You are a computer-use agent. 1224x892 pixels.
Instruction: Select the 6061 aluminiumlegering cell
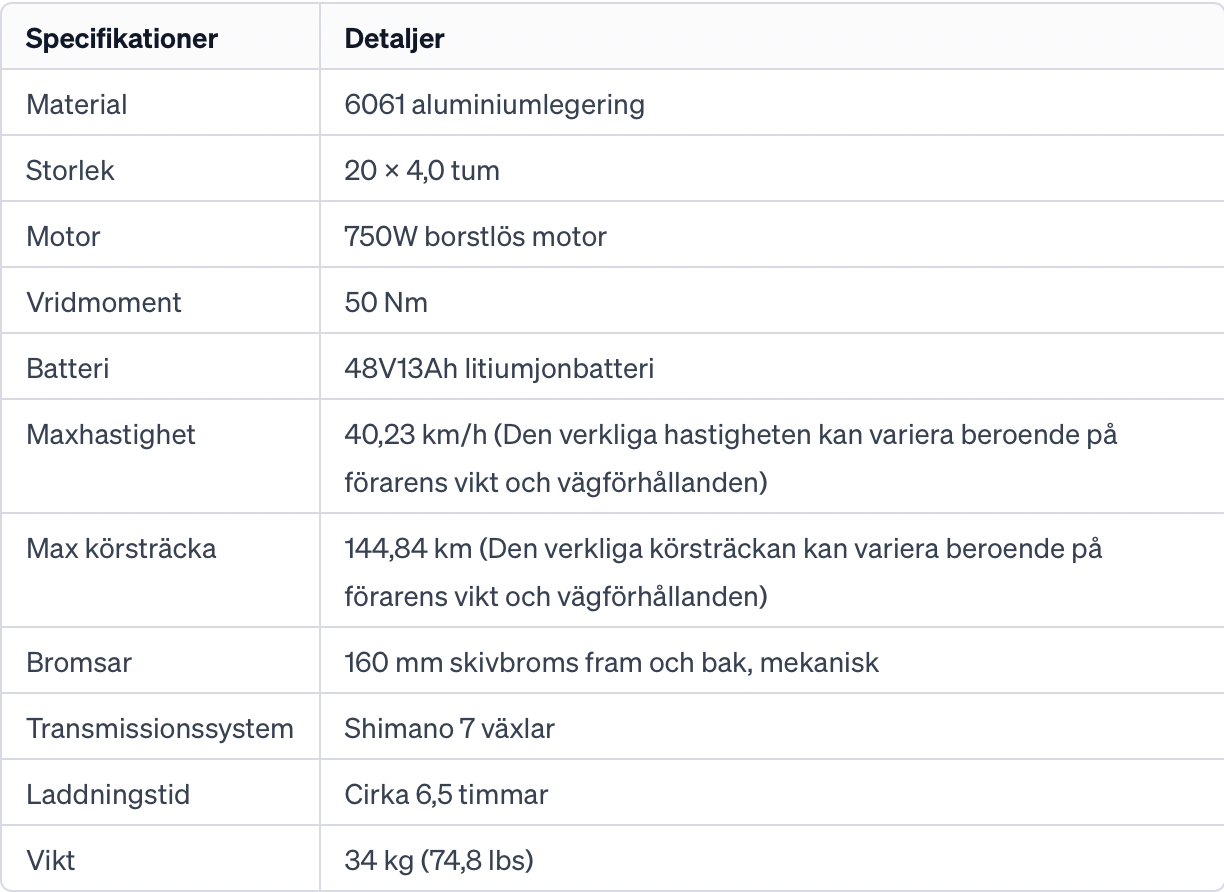pyautogui.click(x=494, y=104)
